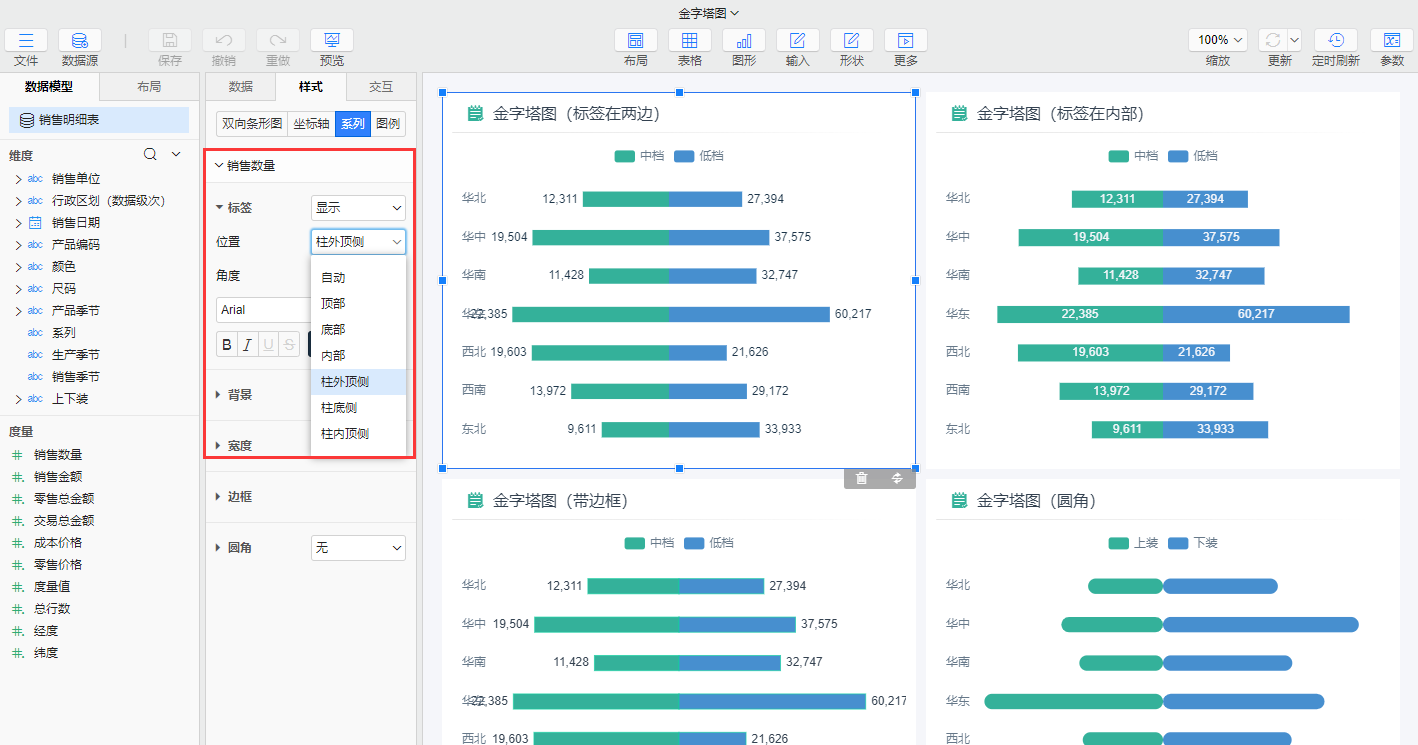Toggle the 下装 legend in the 圆角 chart
Viewport: 1418px width, 745px height.
pos(1192,543)
